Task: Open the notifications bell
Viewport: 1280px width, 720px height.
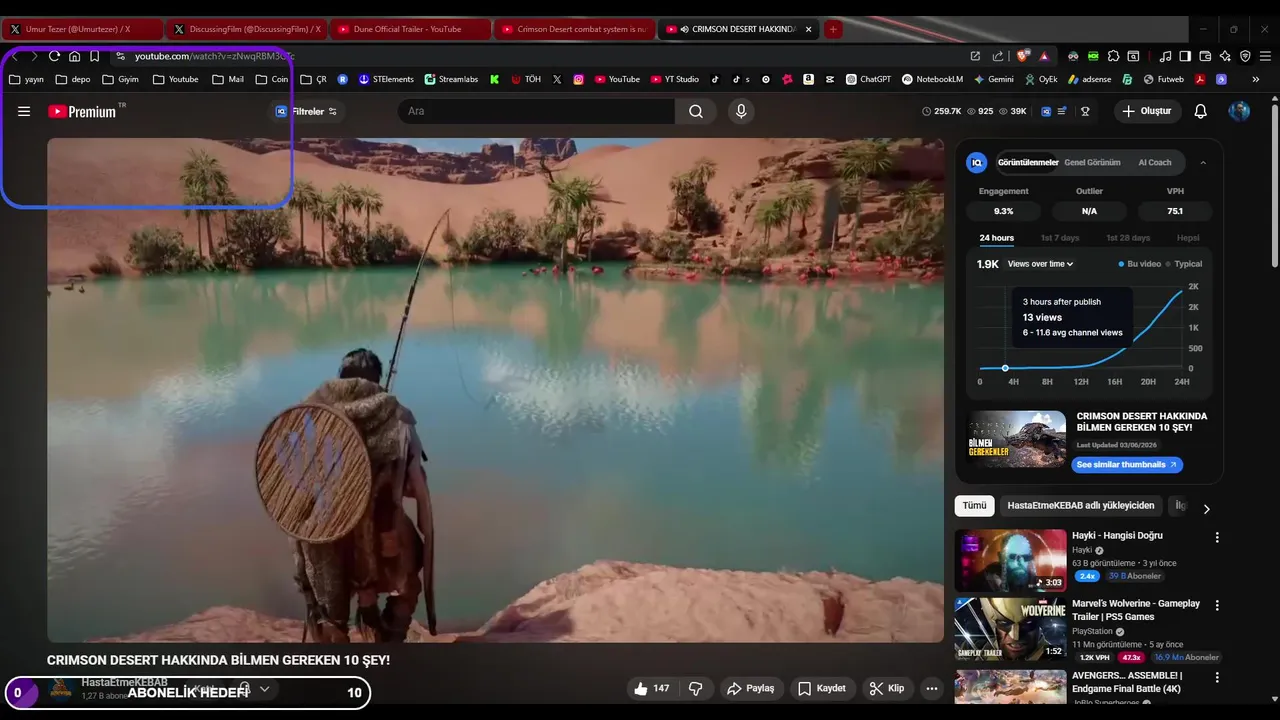Action: (1201, 111)
